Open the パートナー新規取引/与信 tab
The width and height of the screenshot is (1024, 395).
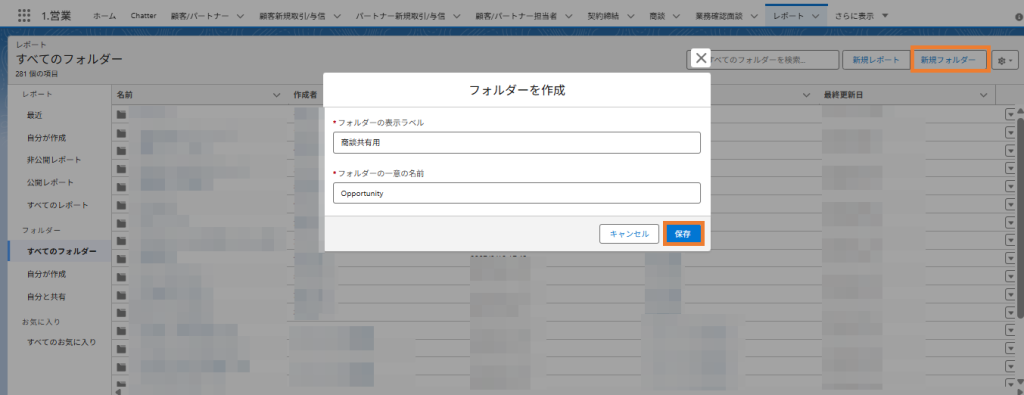[x=399, y=16]
